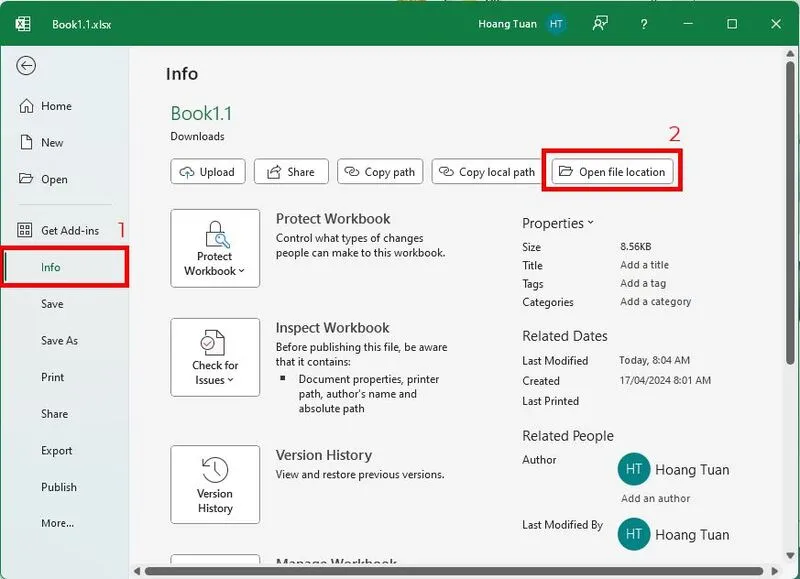
Task: Choose Save in the sidebar
Action: point(52,304)
